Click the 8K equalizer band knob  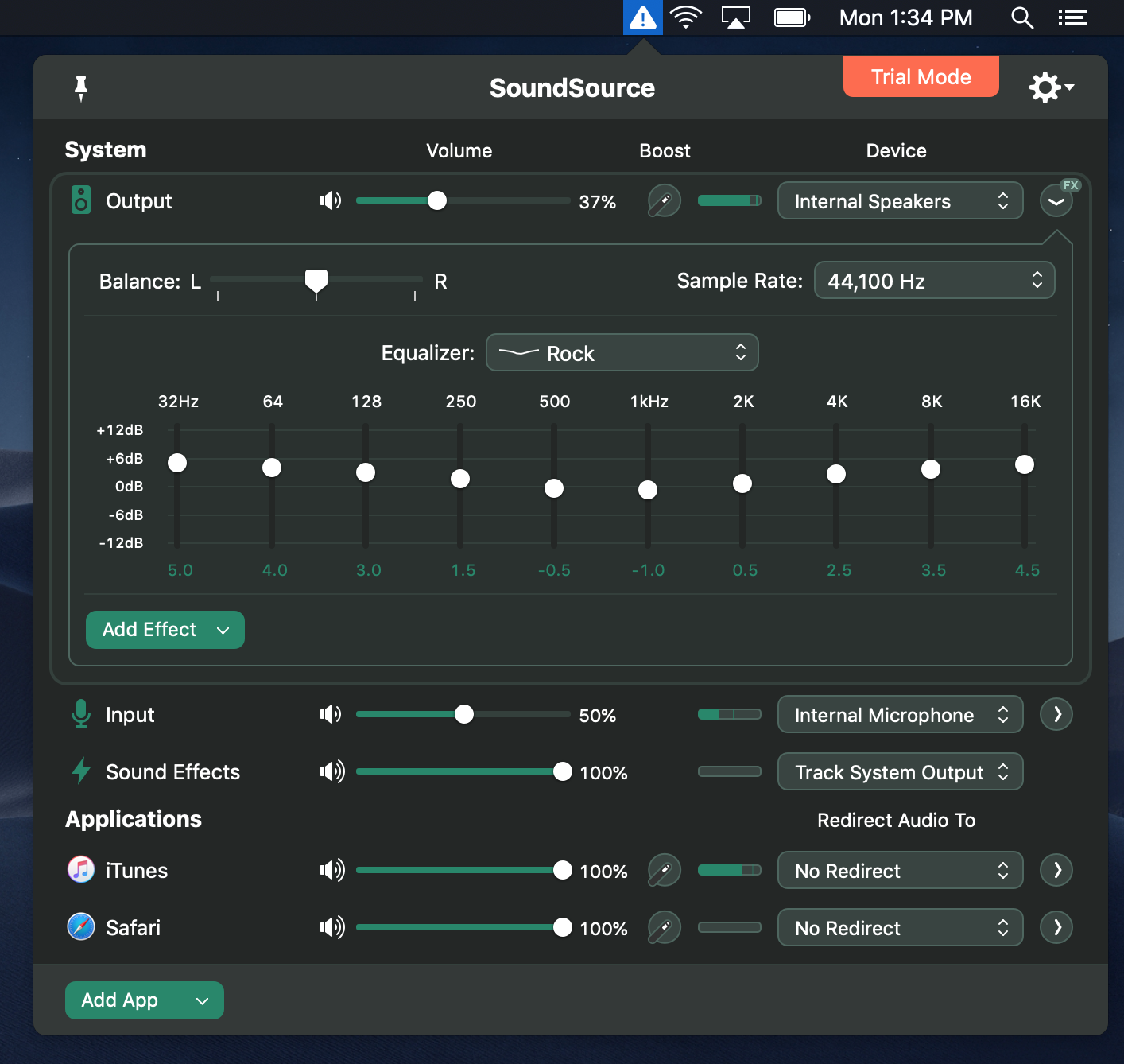pos(931,469)
